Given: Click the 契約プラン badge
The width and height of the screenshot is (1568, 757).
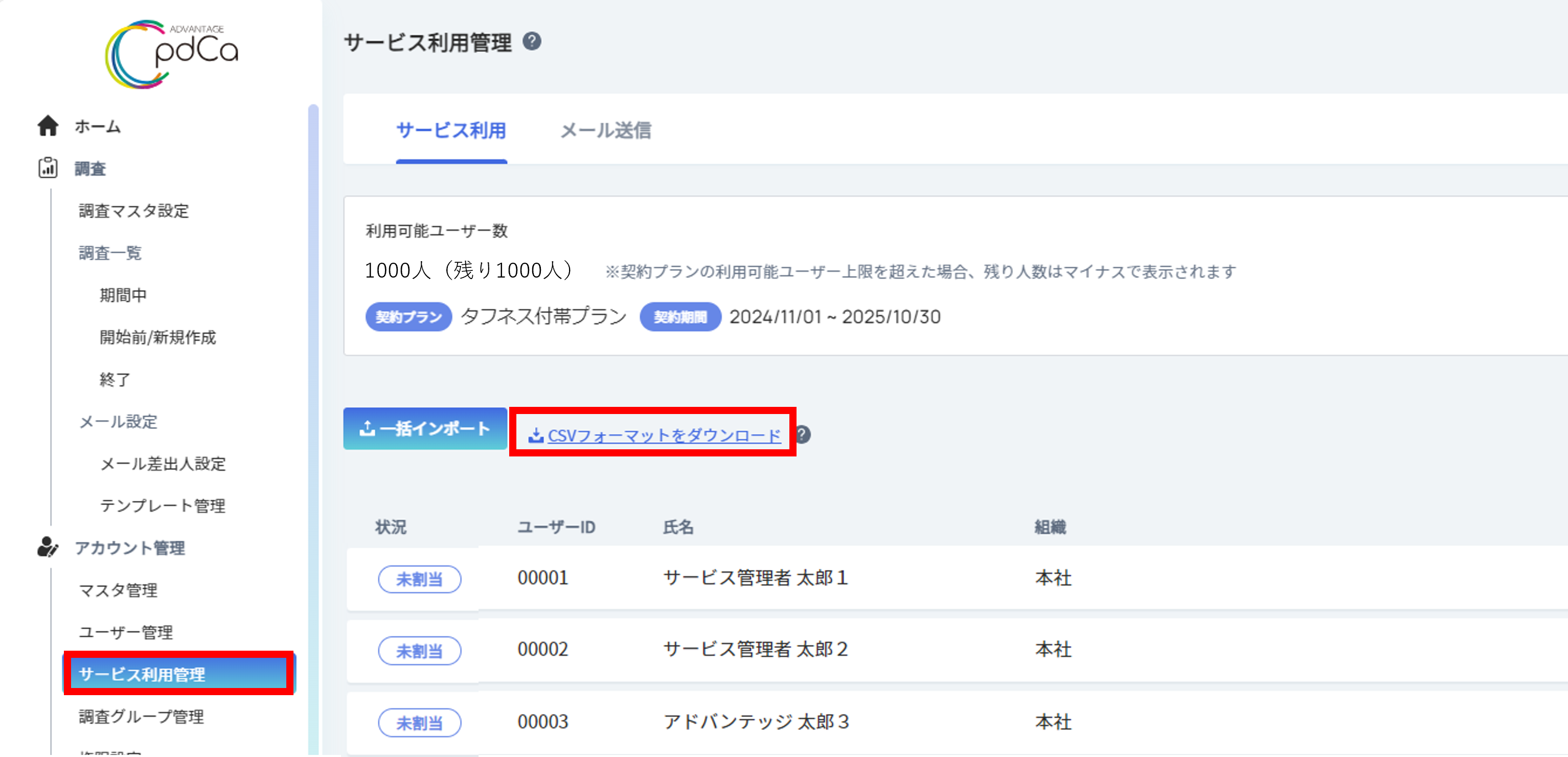Looking at the screenshot, I should (408, 316).
